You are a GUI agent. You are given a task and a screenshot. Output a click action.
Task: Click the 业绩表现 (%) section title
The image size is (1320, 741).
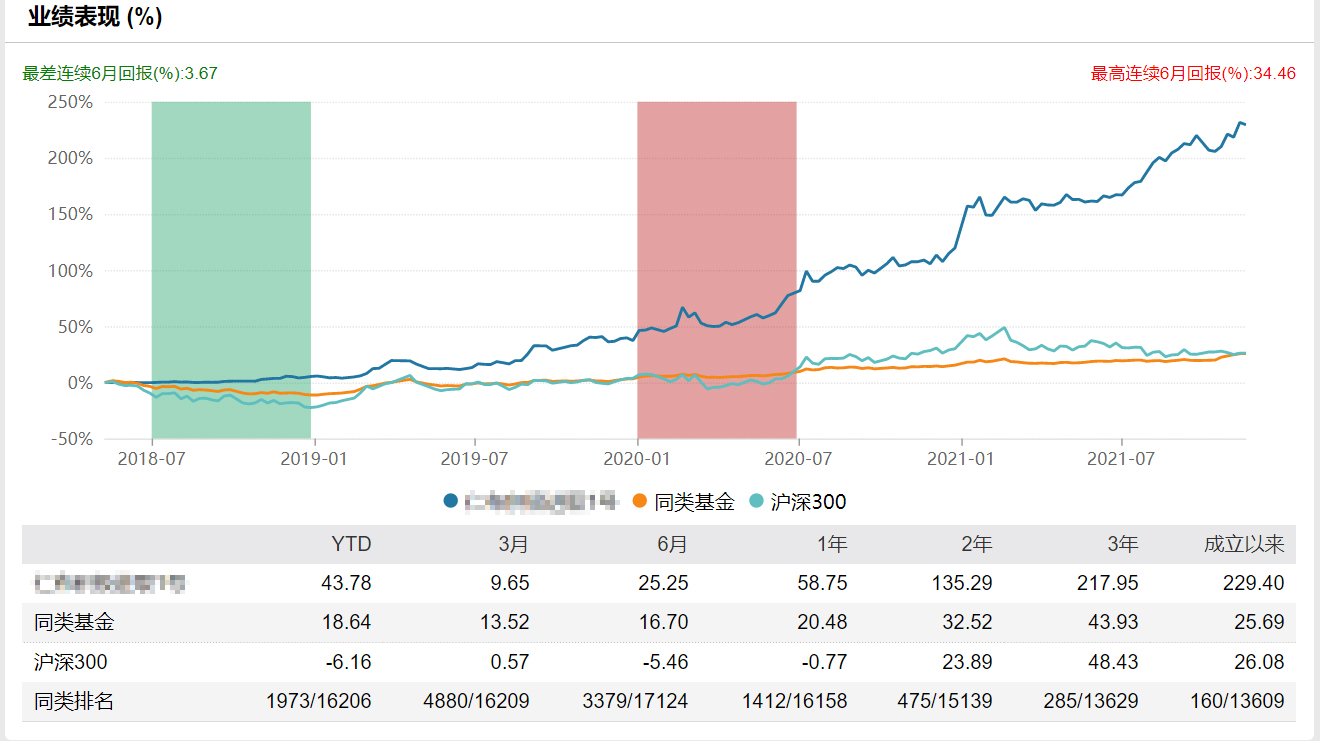click(x=95, y=17)
